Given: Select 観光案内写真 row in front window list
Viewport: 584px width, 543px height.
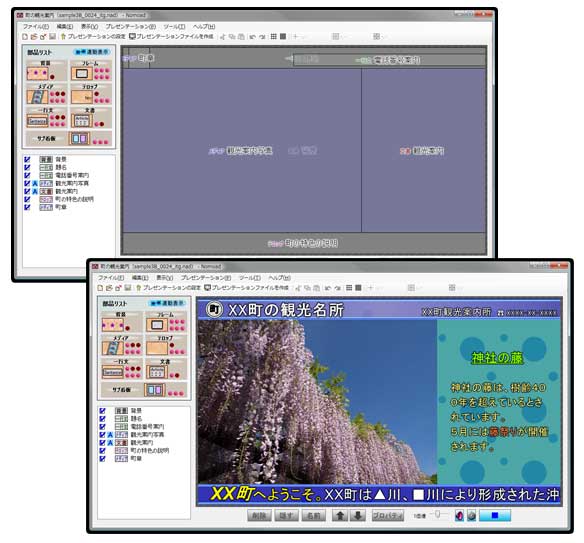Looking at the screenshot, I should [x=143, y=435].
